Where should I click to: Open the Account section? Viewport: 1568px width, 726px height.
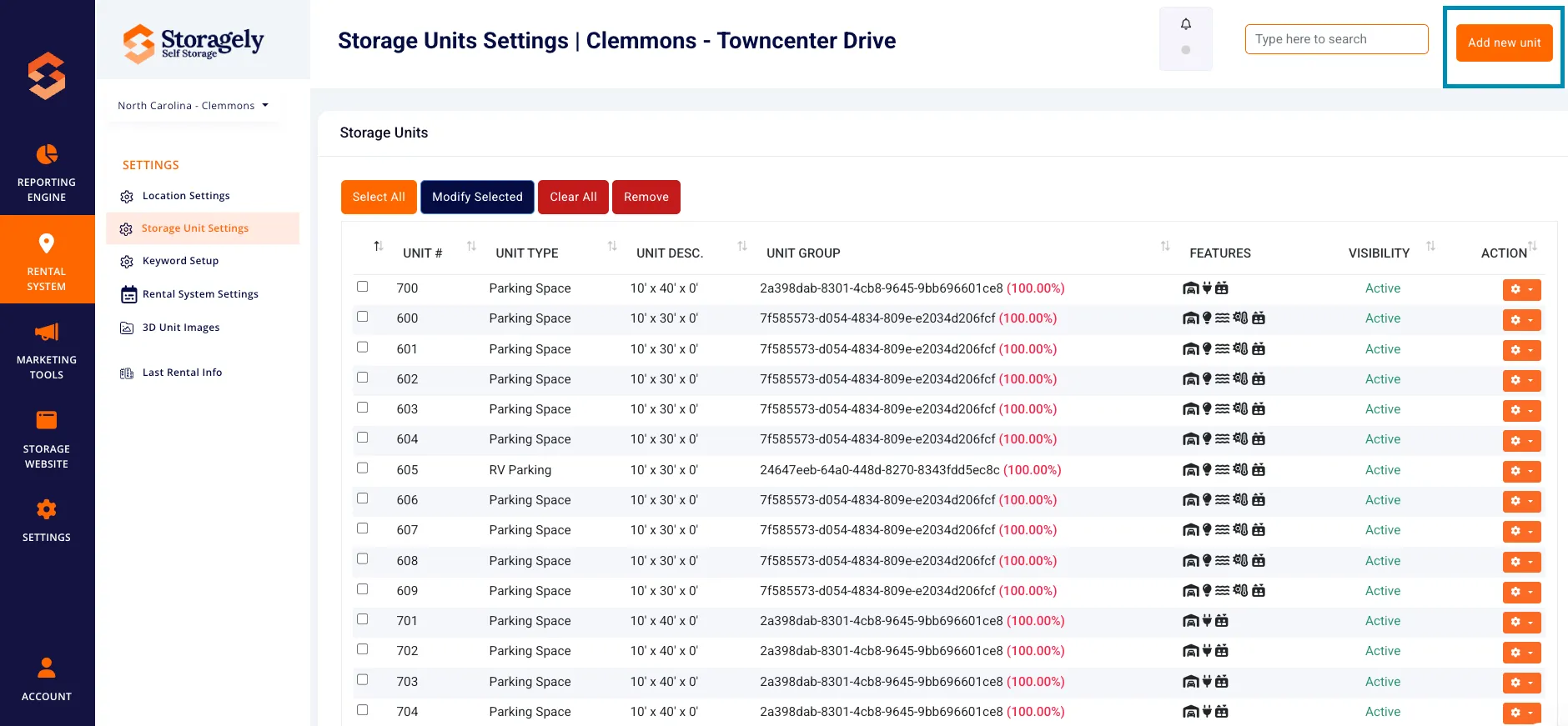pyautogui.click(x=47, y=679)
